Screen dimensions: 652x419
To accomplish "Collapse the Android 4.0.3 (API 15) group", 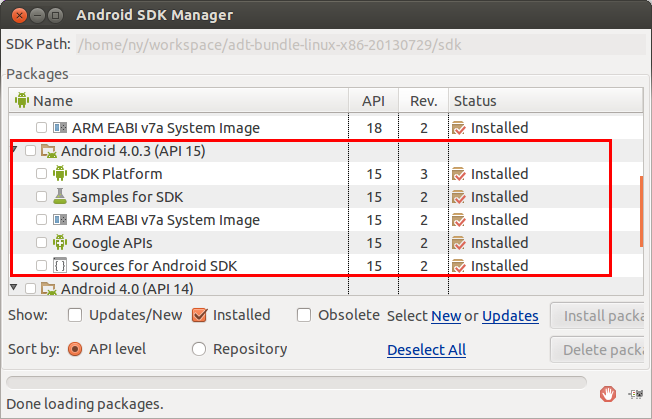I will click(14, 150).
